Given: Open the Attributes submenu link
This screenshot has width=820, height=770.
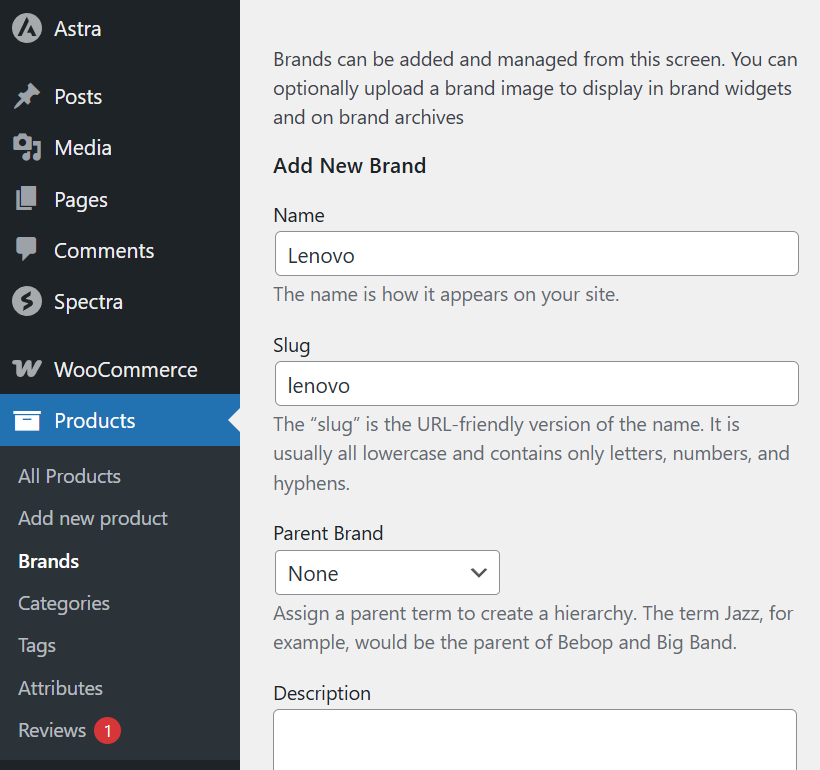Looking at the screenshot, I should pos(60,688).
